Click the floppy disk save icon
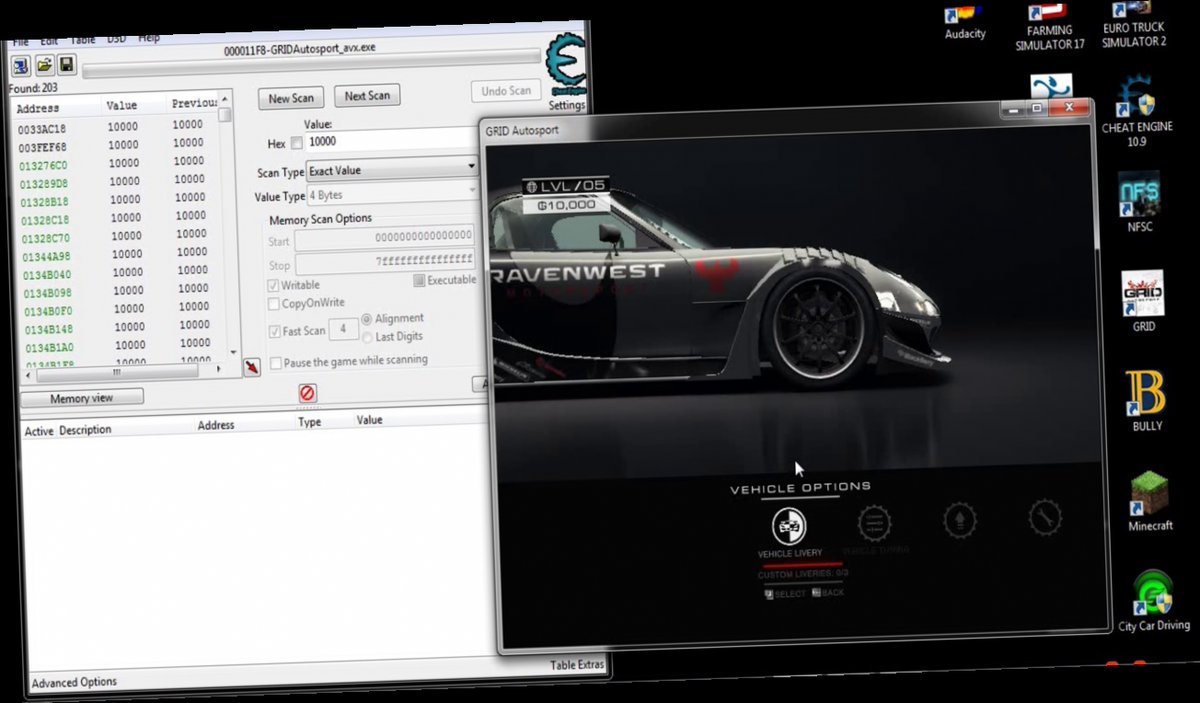The width and height of the screenshot is (1200, 703). point(66,65)
